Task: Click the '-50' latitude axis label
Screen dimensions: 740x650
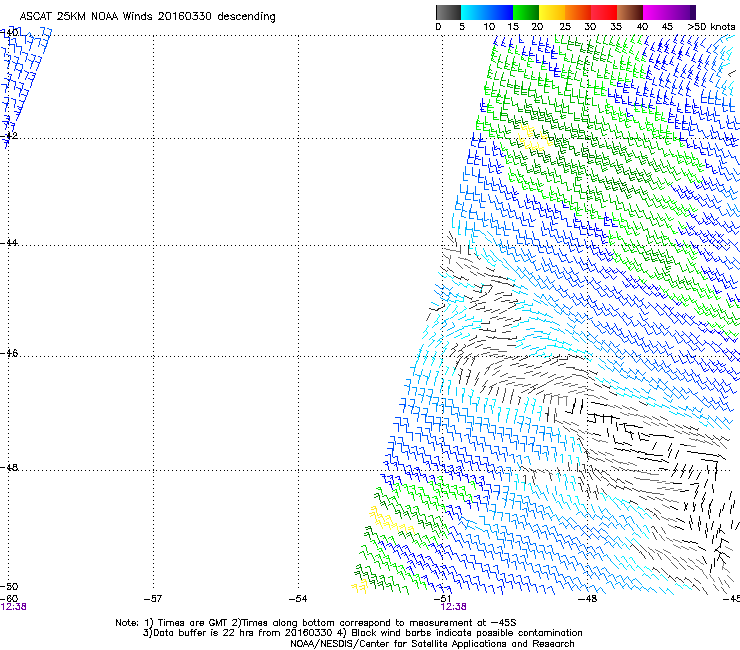Action: [x=9, y=587]
